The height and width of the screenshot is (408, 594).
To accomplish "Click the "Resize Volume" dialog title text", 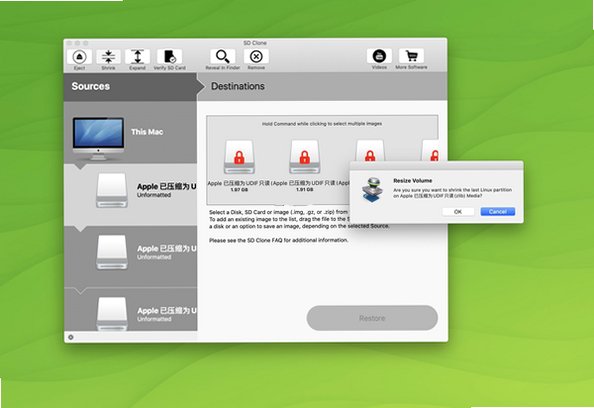I will 413,181.
